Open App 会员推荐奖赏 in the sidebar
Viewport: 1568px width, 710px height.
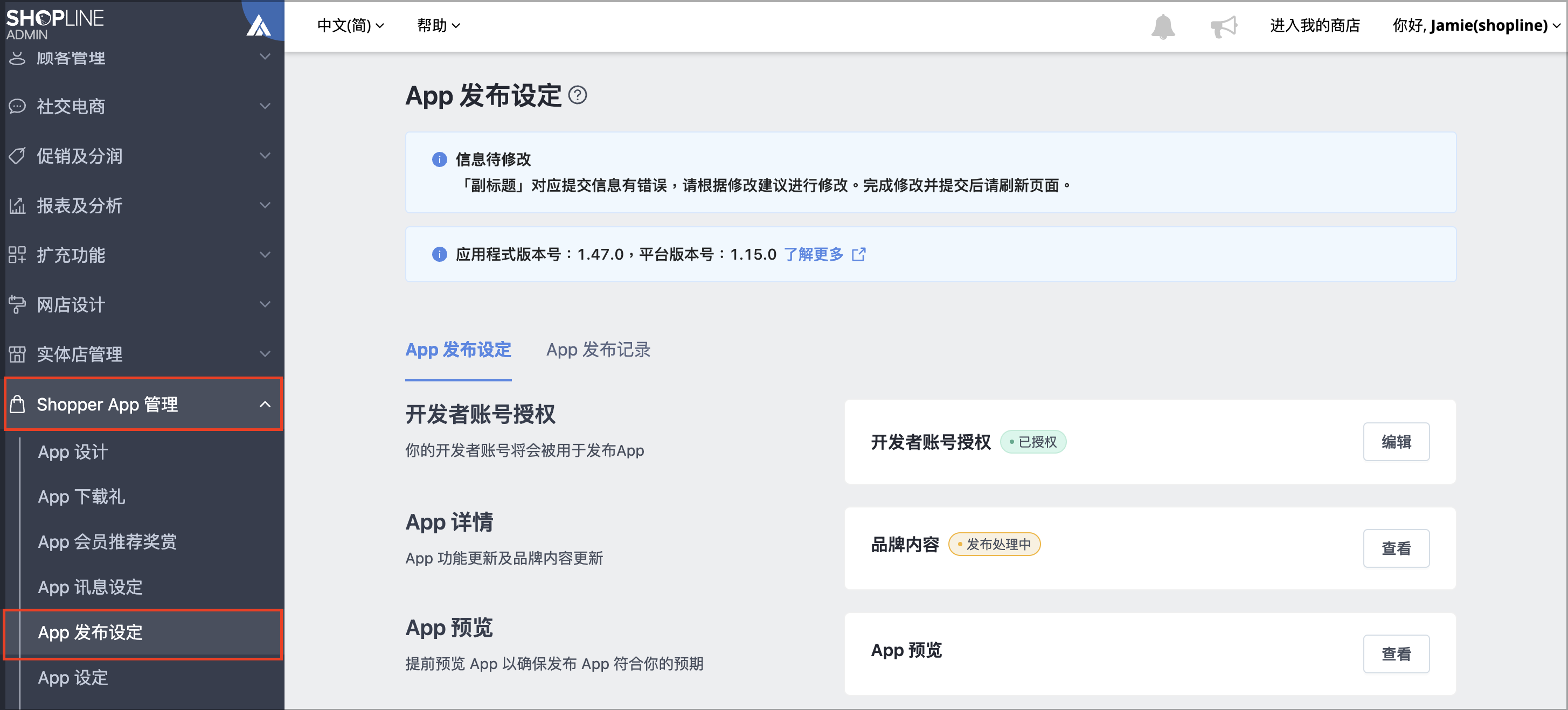107,542
